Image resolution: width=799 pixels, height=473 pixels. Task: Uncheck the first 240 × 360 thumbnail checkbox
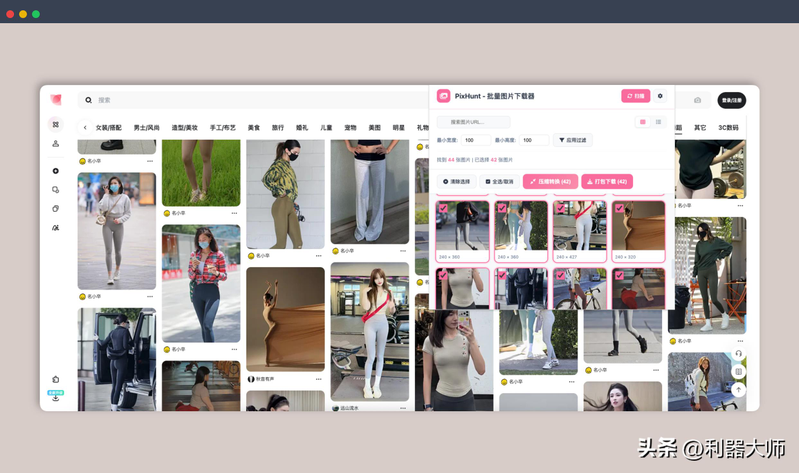coord(443,208)
